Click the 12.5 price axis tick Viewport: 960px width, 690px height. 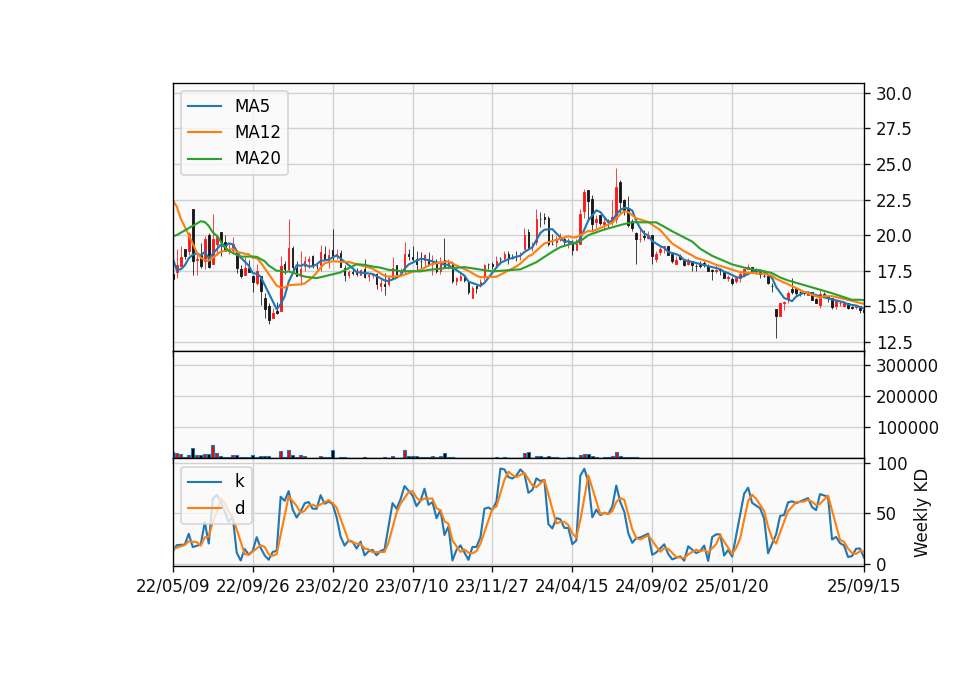[894, 342]
